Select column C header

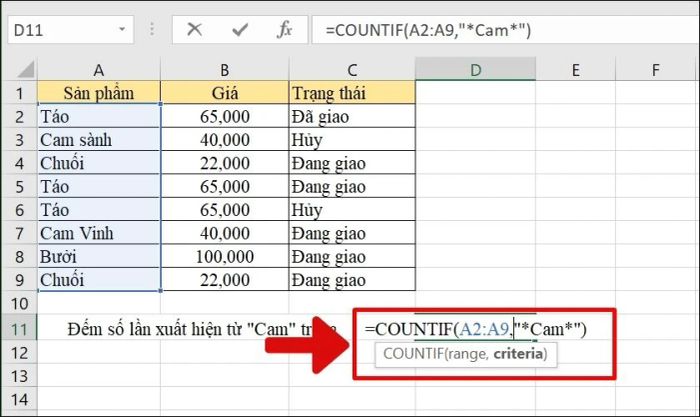tap(352, 70)
